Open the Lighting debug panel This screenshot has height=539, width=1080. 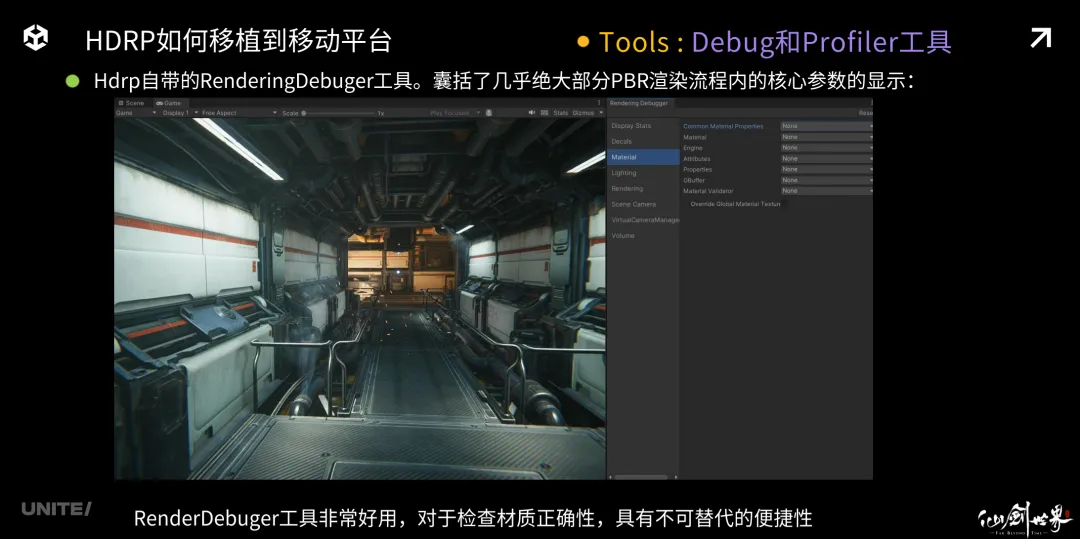tap(643, 173)
